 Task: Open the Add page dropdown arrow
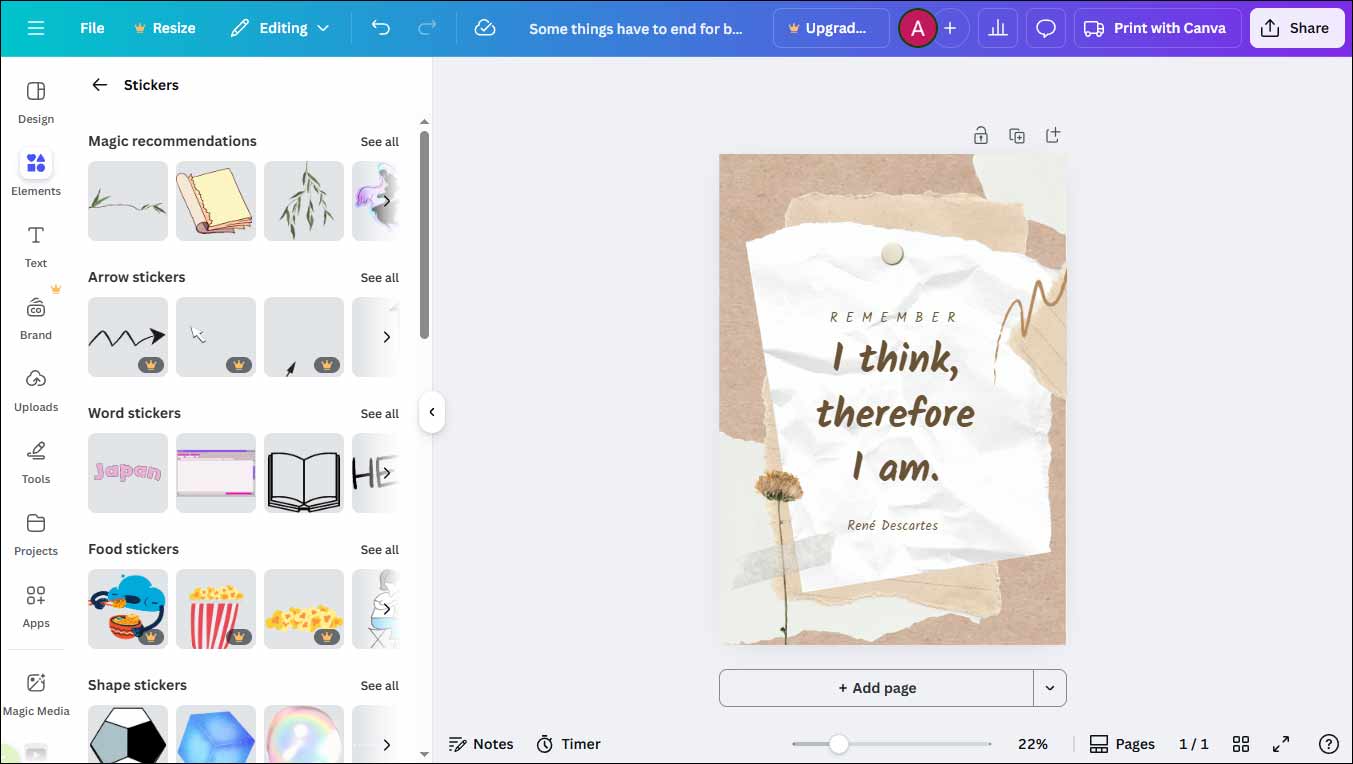pyautogui.click(x=1049, y=688)
